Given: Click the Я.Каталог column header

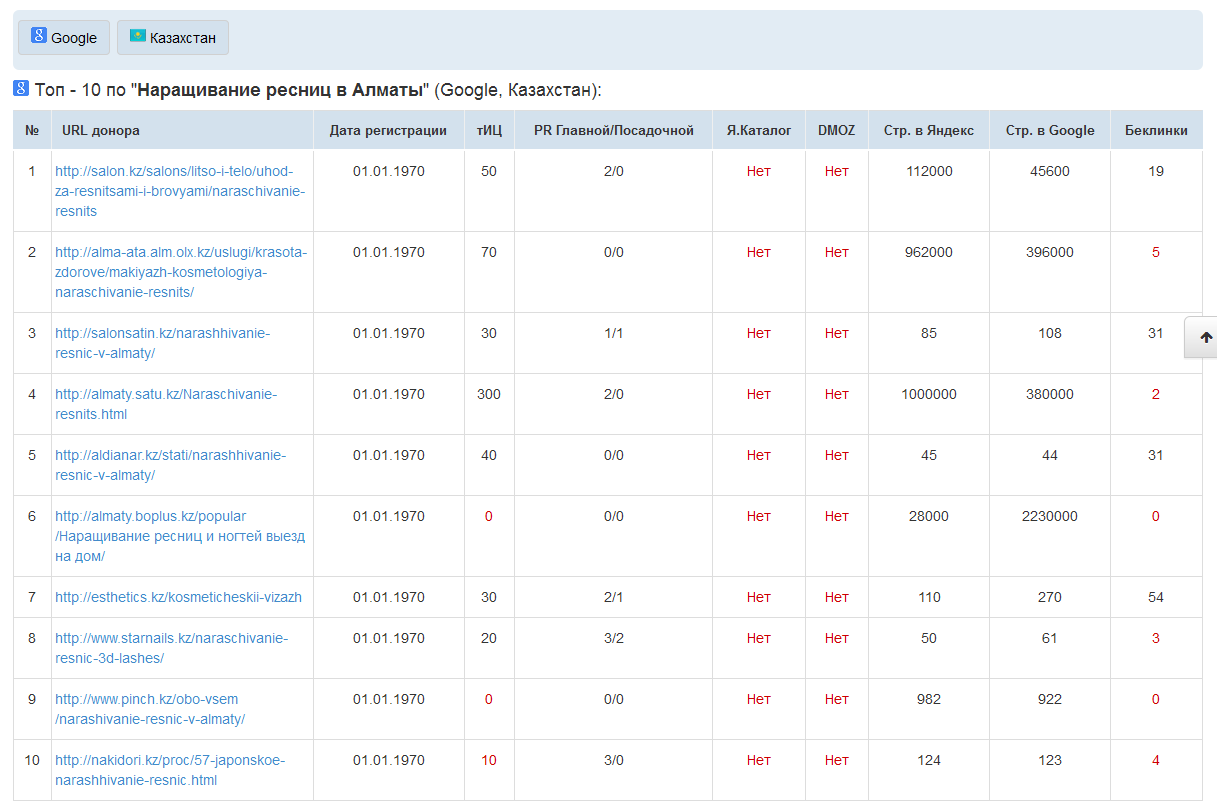Looking at the screenshot, I should pyautogui.click(x=758, y=130).
